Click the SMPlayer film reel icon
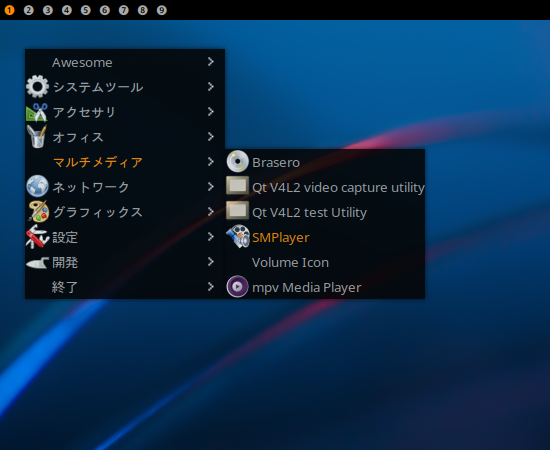This screenshot has height=450, width=550. 237,237
